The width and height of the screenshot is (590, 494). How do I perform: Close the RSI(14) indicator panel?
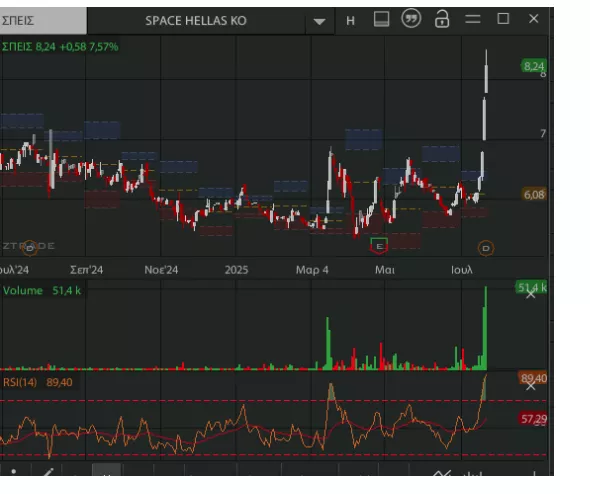531,386
